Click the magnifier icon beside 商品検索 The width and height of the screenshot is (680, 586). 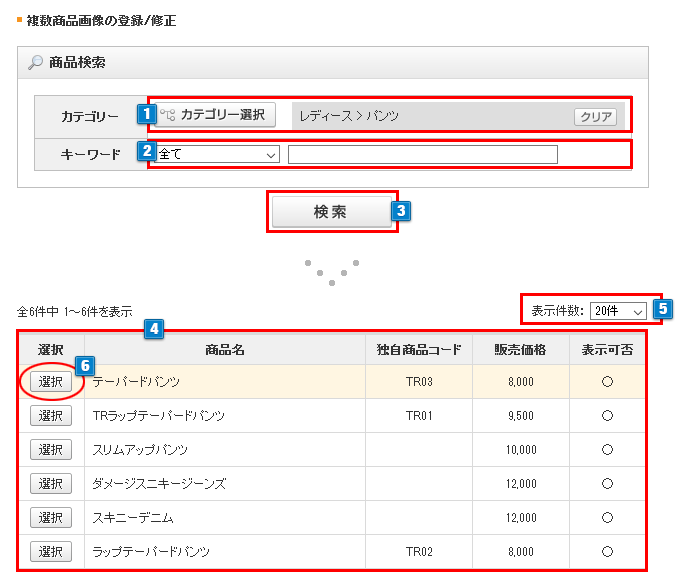[x=35, y=63]
